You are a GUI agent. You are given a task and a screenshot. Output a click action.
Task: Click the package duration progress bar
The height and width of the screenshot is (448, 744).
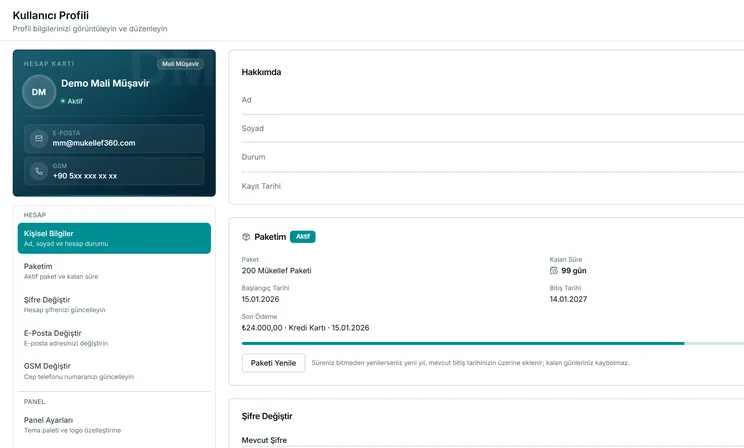493,343
